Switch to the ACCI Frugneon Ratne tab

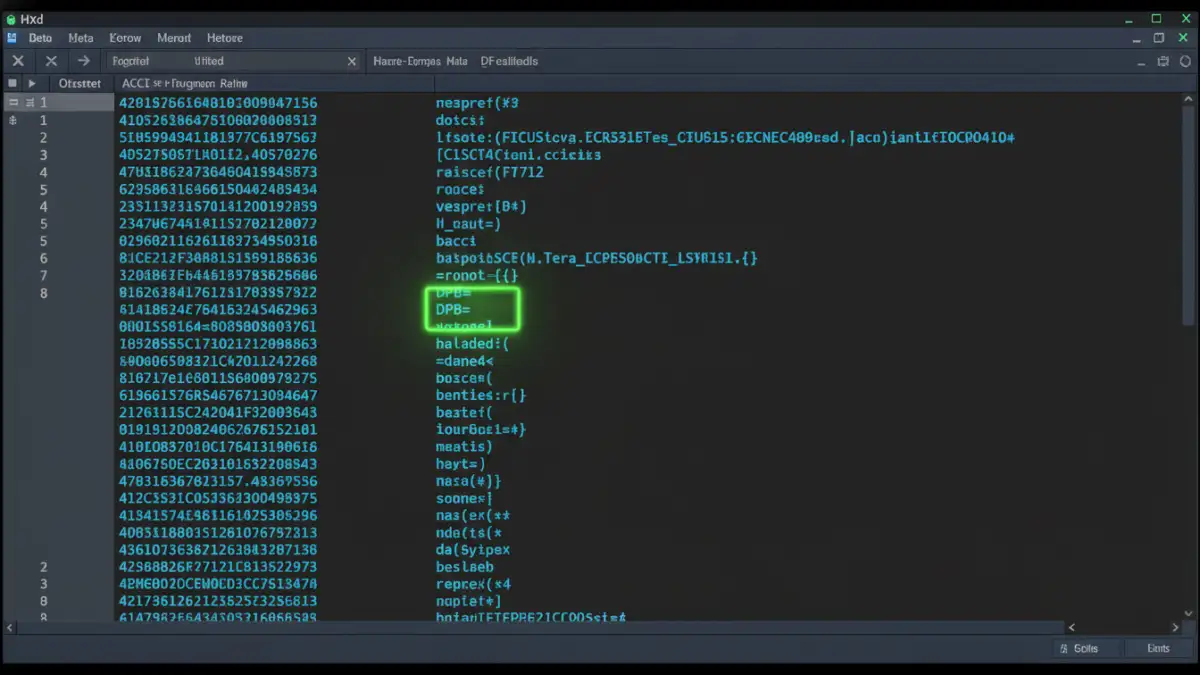183,83
